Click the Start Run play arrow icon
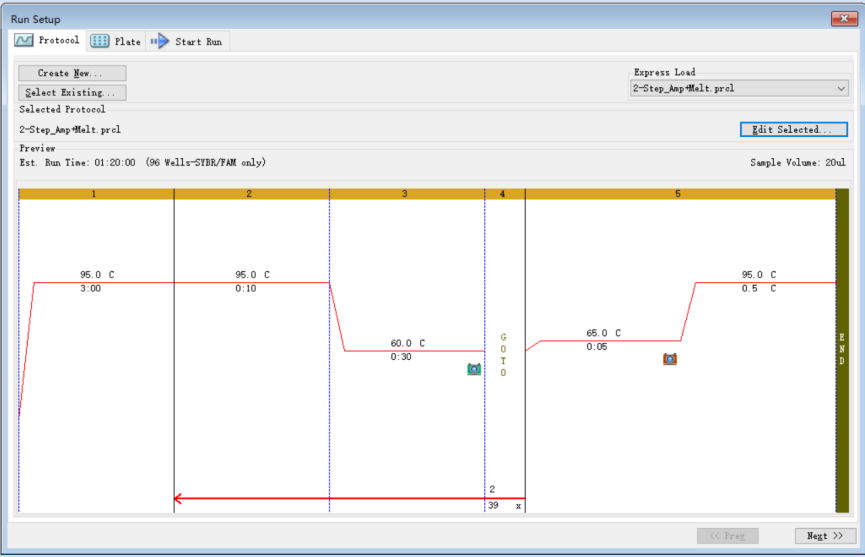Image resolution: width=865 pixels, height=557 pixels. pyautogui.click(x=160, y=41)
